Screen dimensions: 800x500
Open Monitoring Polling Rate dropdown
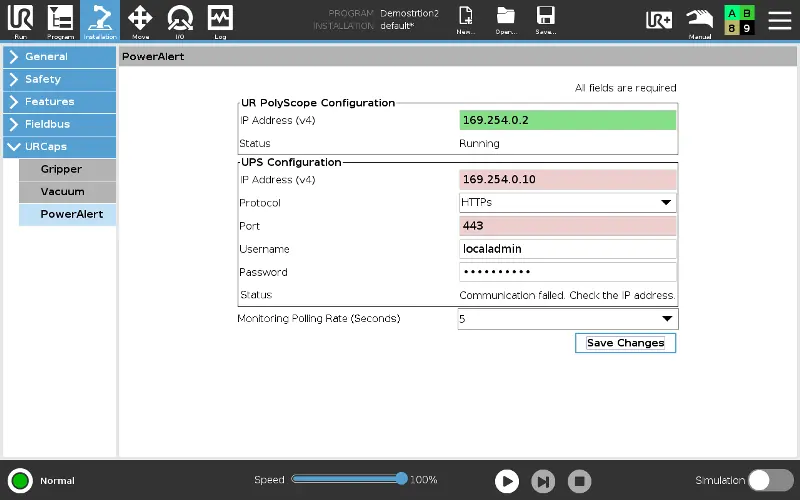pyautogui.click(x=568, y=319)
